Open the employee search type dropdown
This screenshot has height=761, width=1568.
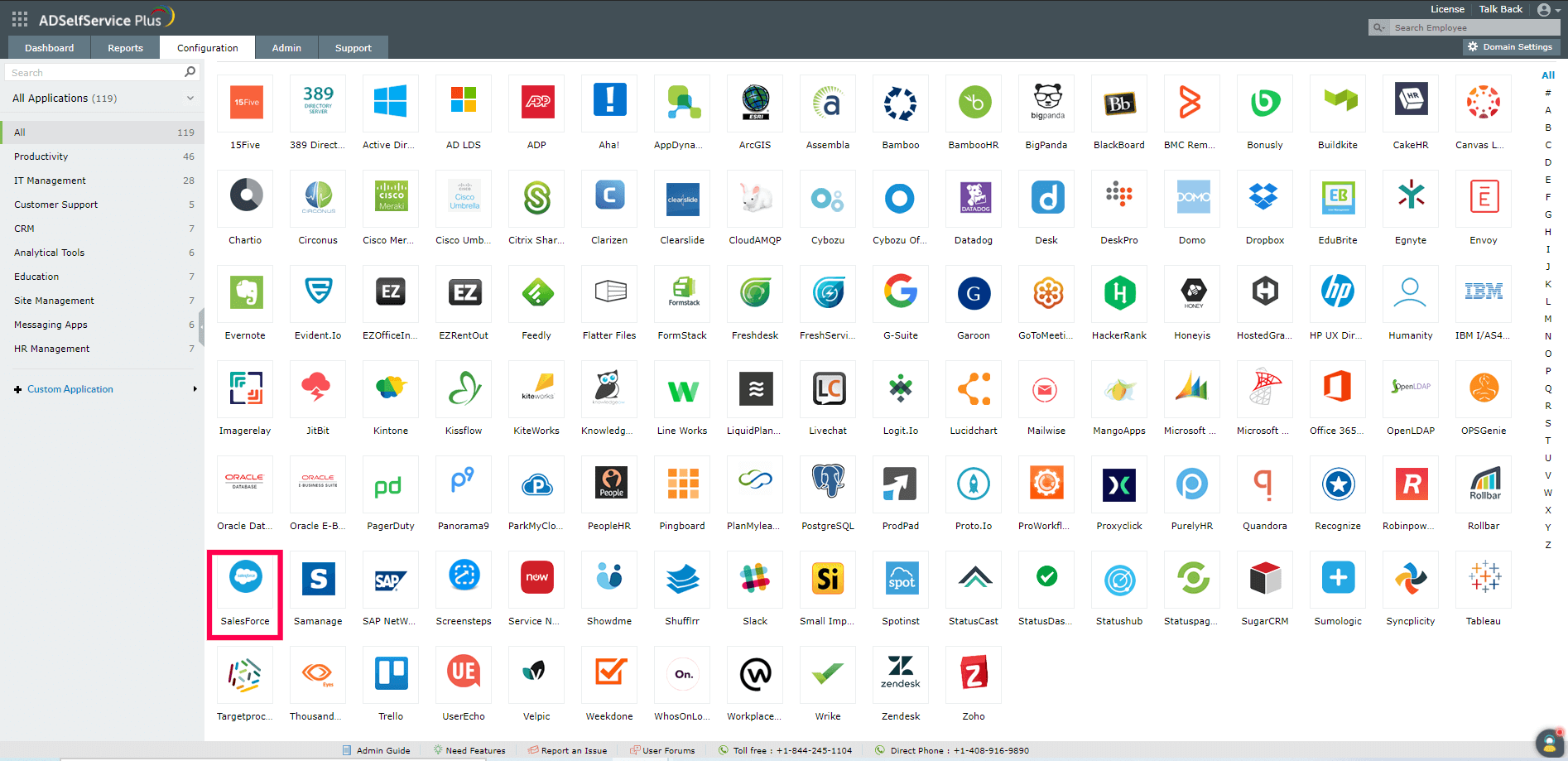(x=1379, y=27)
